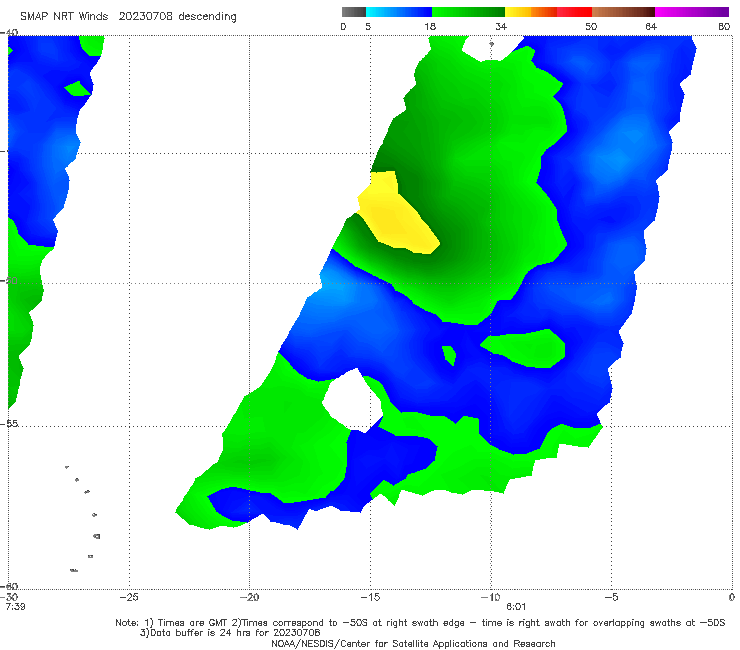740x650 pixels.
Task: Click the longitude label -30
Action: pos(11,597)
